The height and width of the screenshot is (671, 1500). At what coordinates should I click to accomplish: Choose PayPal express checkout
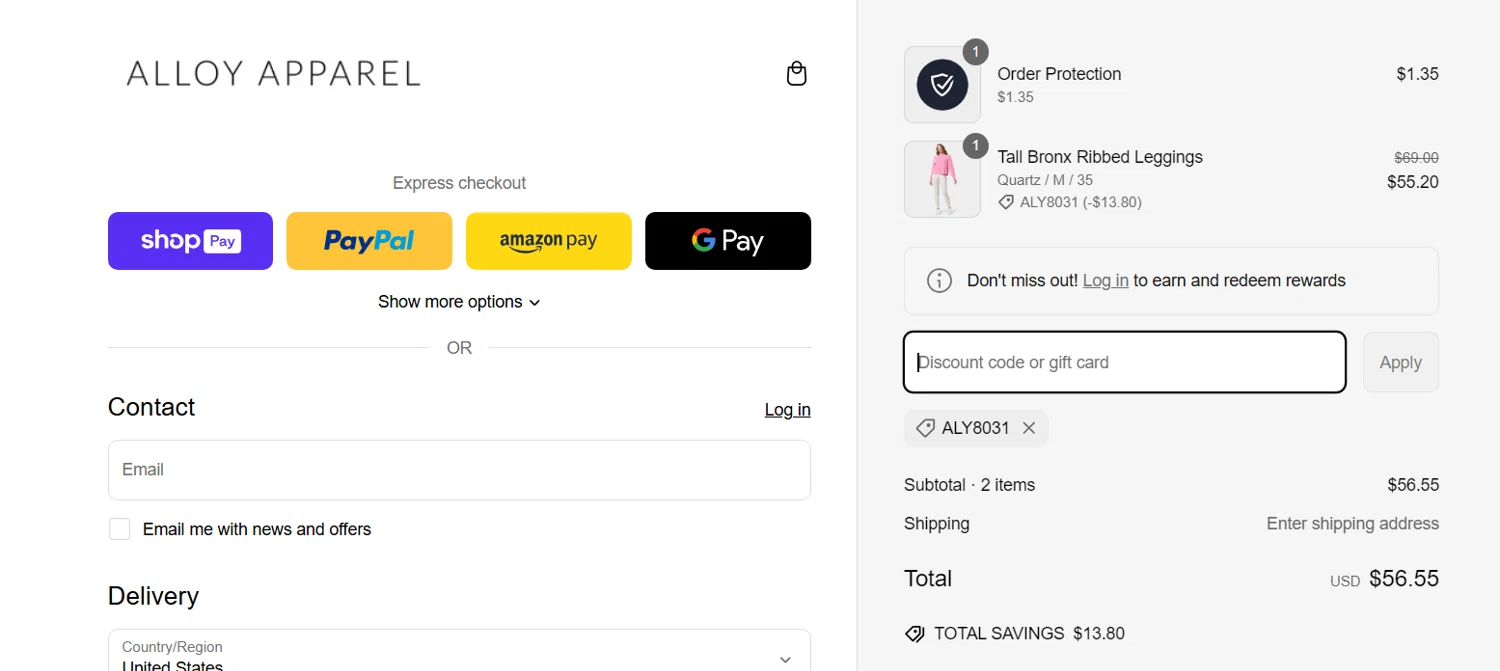pyautogui.click(x=369, y=241)
